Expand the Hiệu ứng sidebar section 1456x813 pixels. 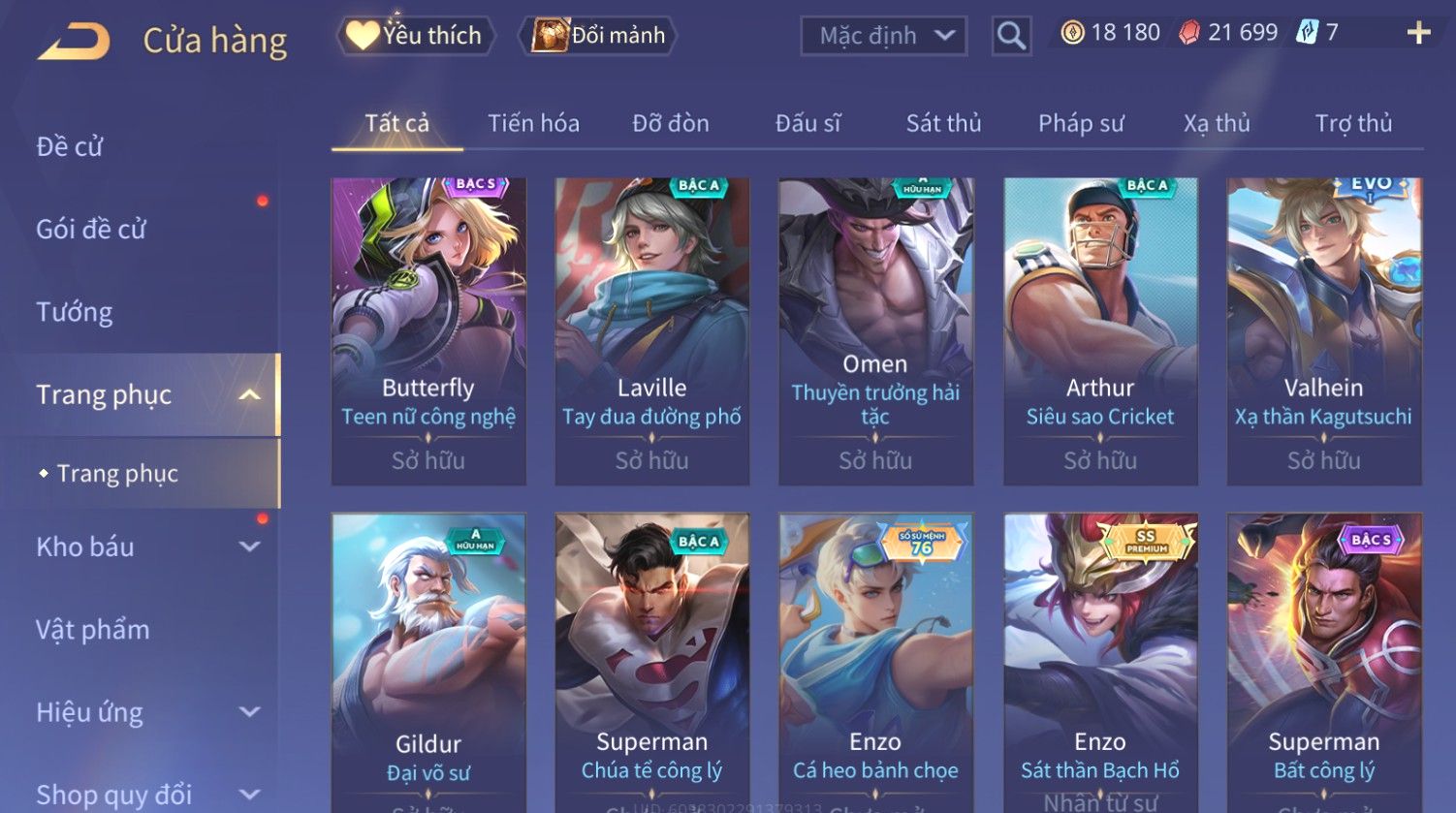click(249, 712)
